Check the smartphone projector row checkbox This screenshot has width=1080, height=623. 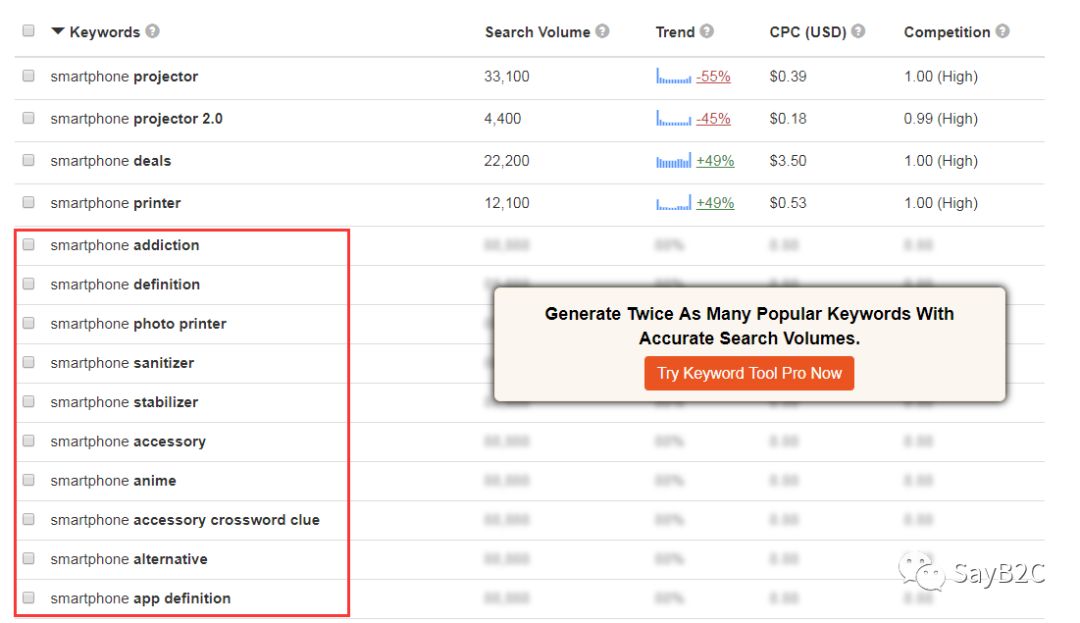(x=28, y=76)
